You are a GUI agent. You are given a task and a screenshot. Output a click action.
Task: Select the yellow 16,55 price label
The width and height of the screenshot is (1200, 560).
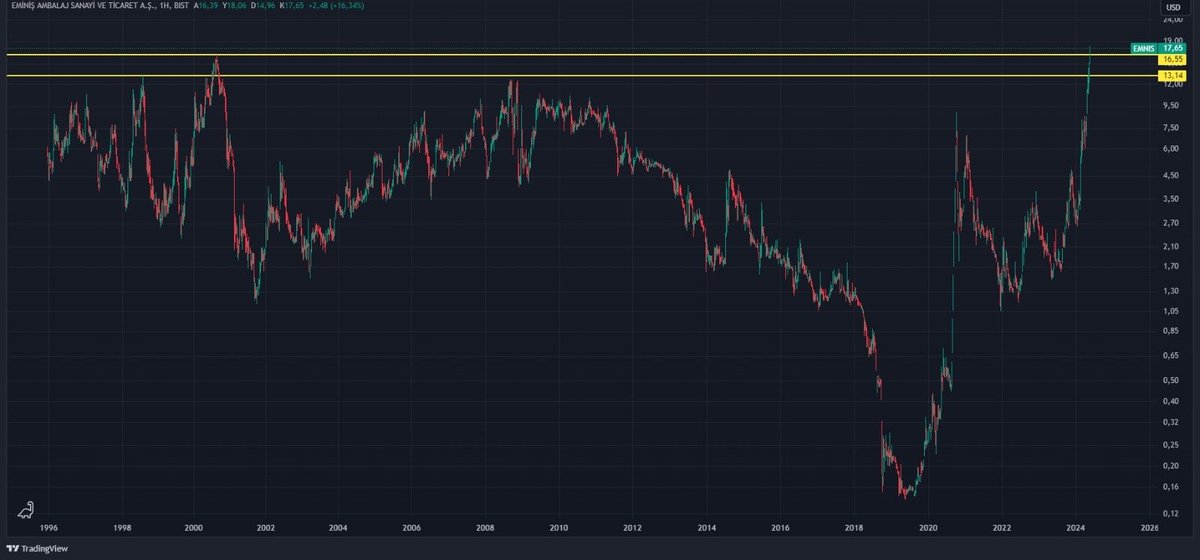pos(1173,60)
